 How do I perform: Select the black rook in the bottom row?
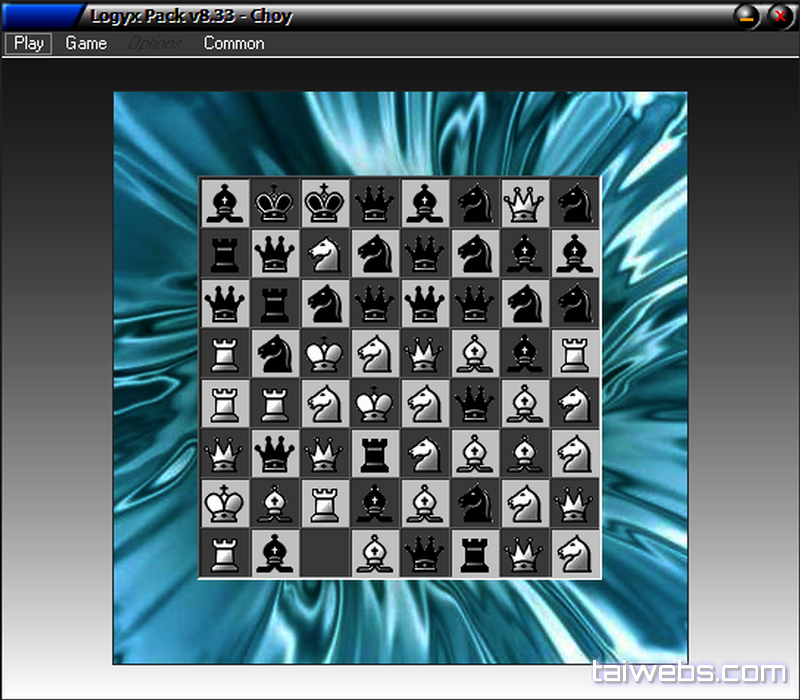pyautogui.click(x=475, y=552)
